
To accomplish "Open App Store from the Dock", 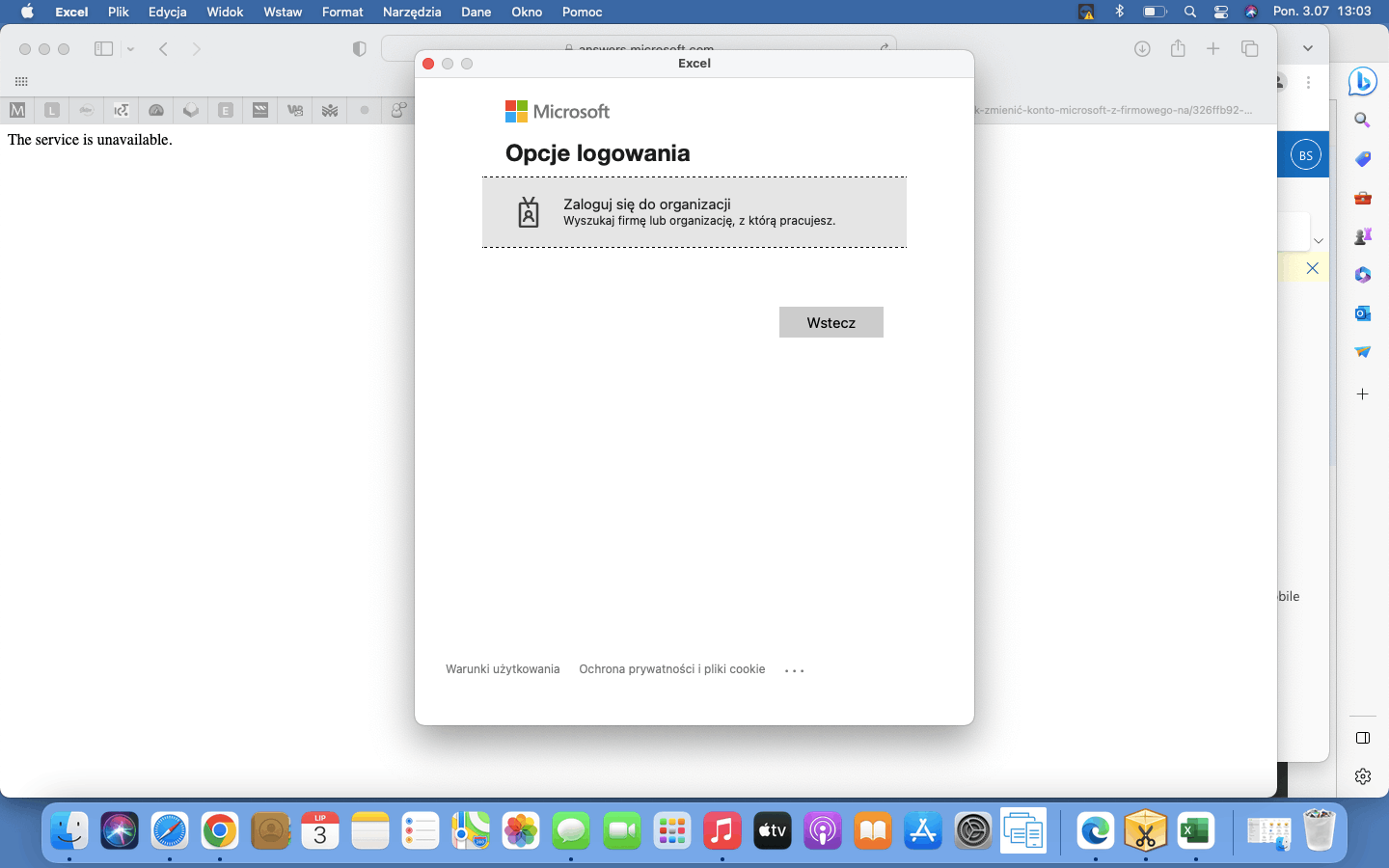I will [x=923, y=830].
